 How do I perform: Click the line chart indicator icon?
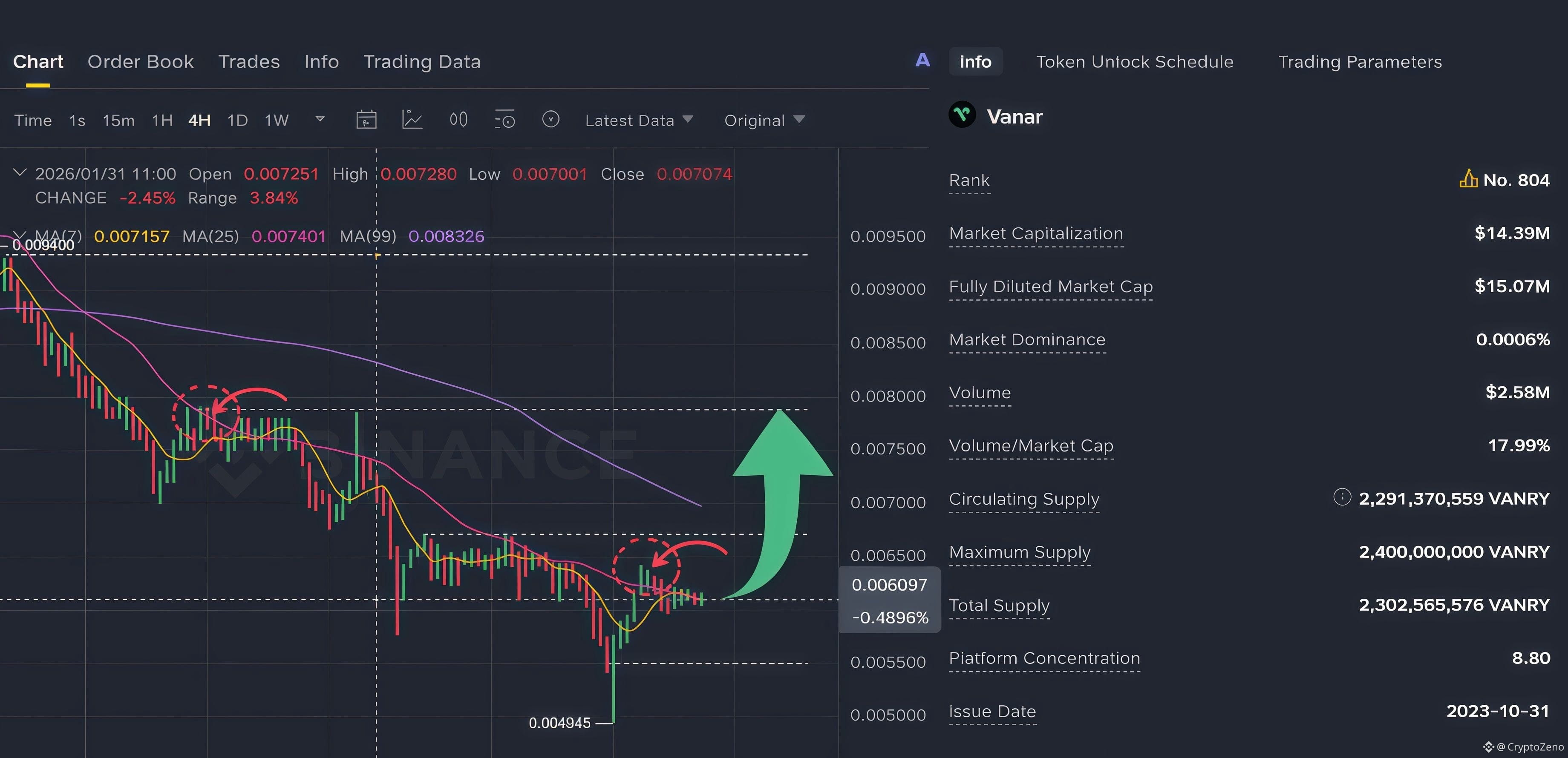point(412,120)
